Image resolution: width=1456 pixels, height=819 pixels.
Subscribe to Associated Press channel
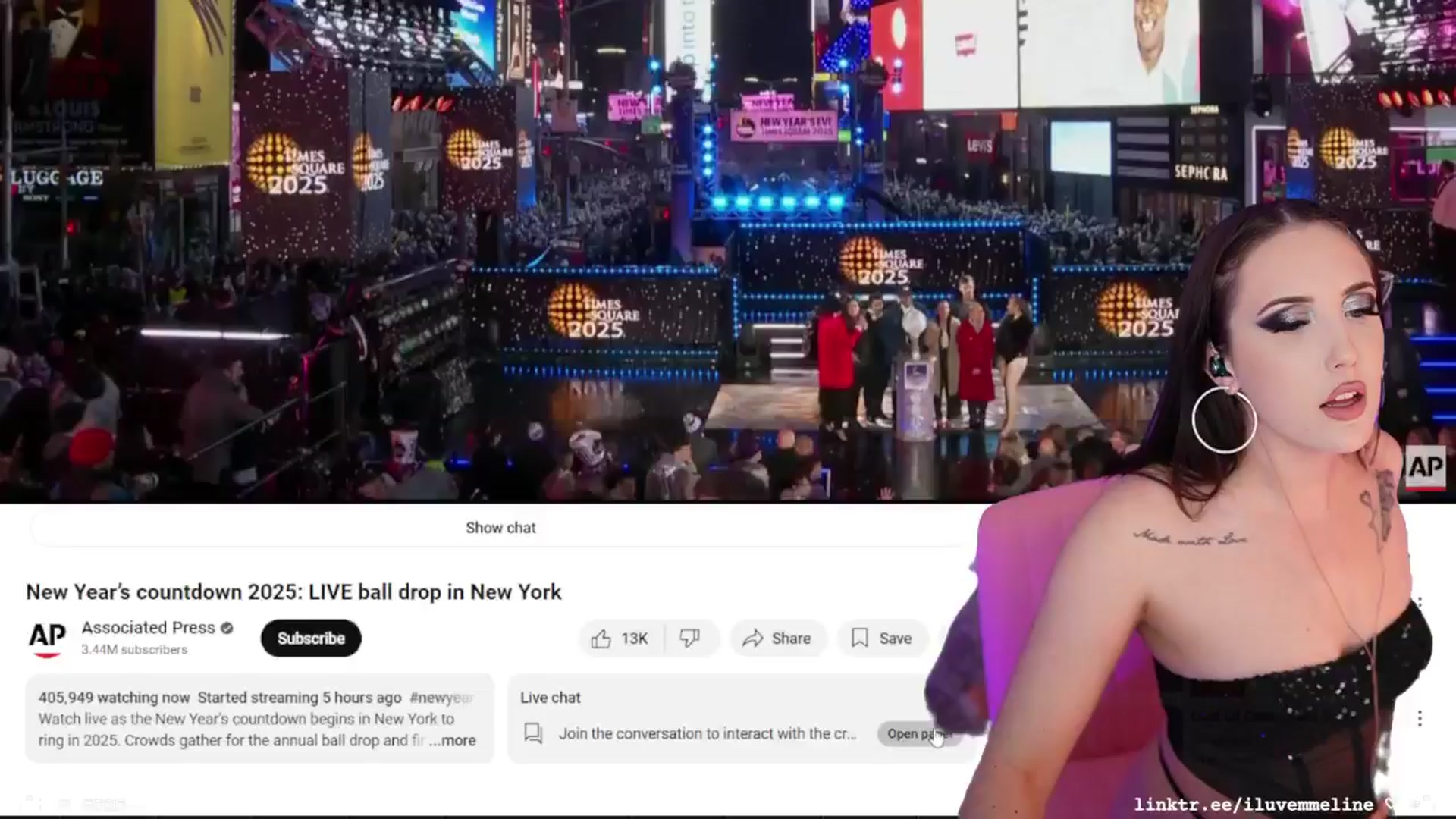click(x=311, y=639)
